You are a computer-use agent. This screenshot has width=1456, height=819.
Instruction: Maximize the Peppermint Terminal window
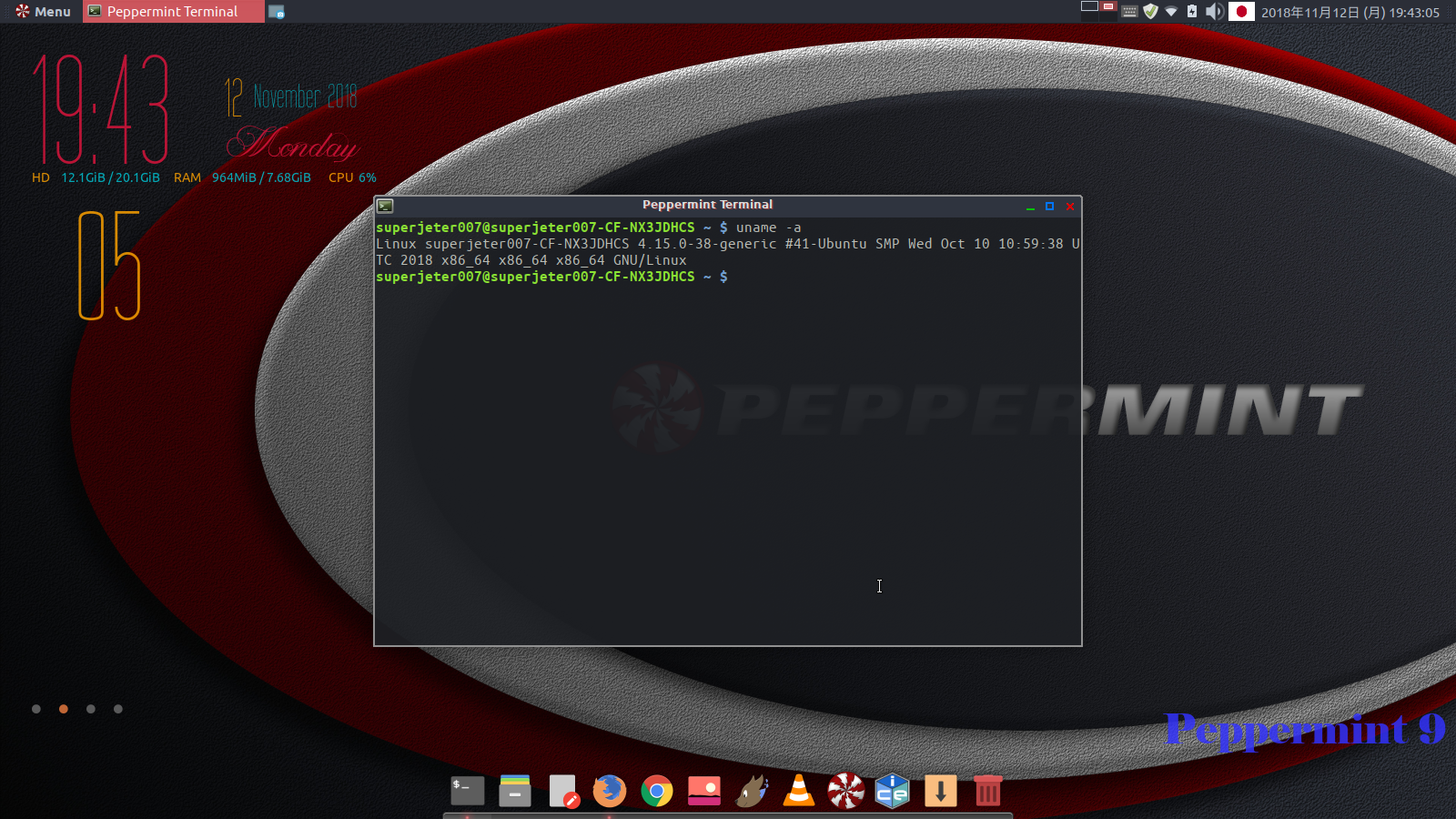(1050, 207)
